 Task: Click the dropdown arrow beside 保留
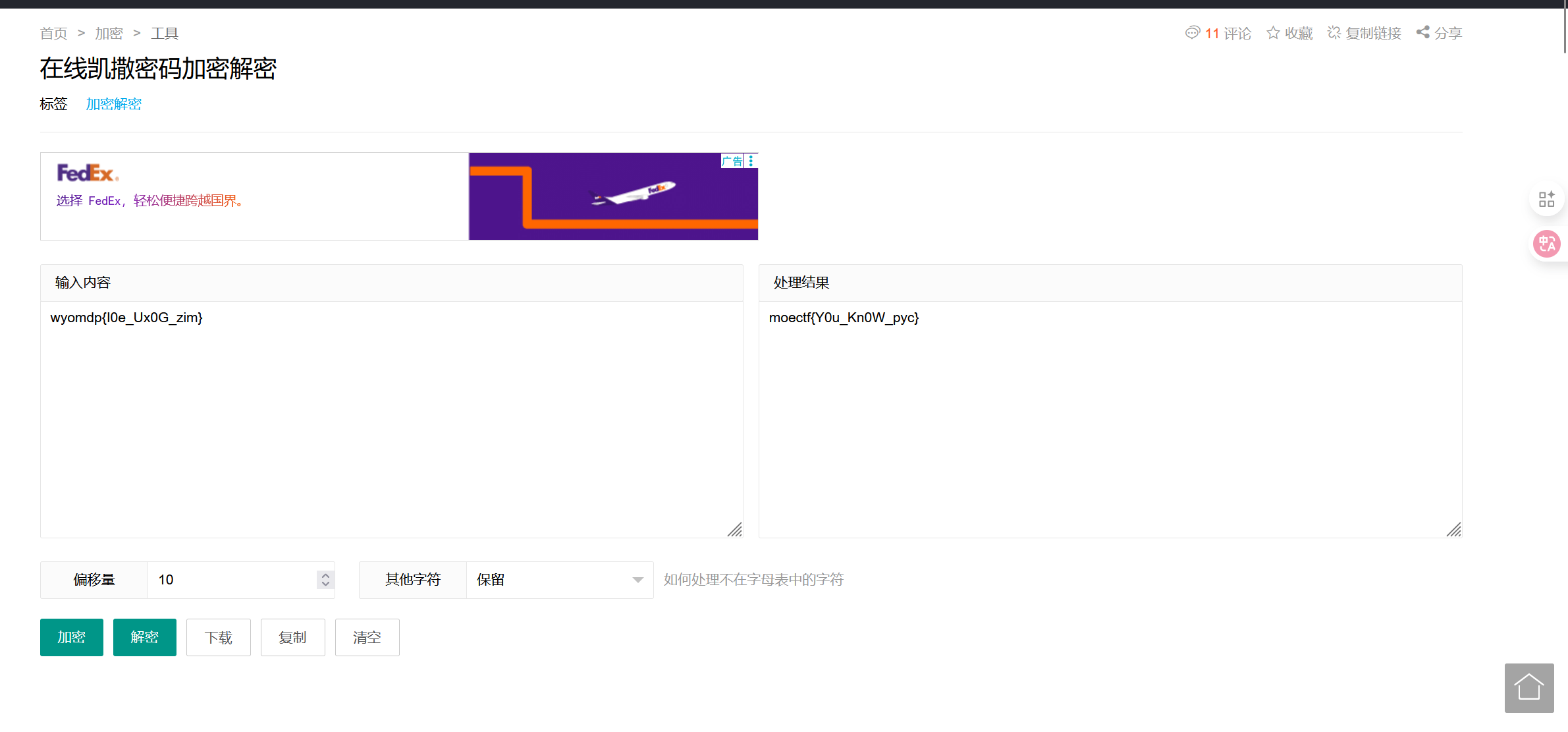[x=637, y=580]
